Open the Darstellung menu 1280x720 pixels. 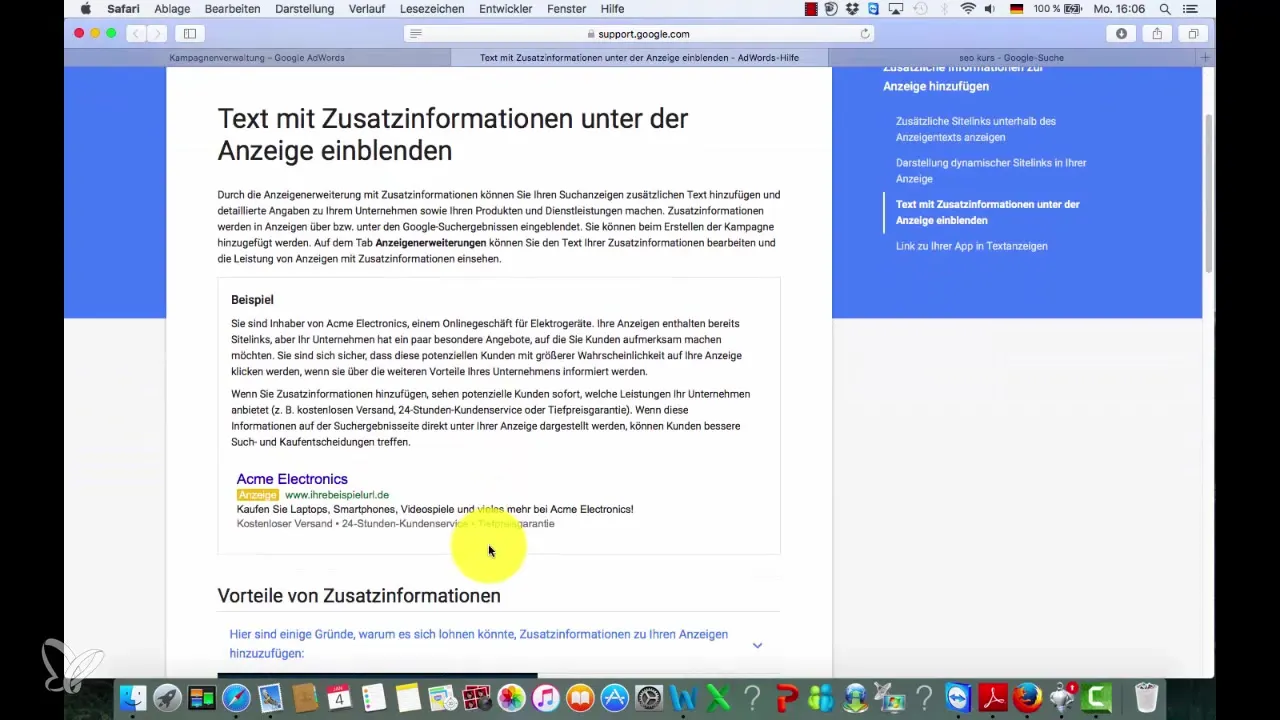coord(303,9)
